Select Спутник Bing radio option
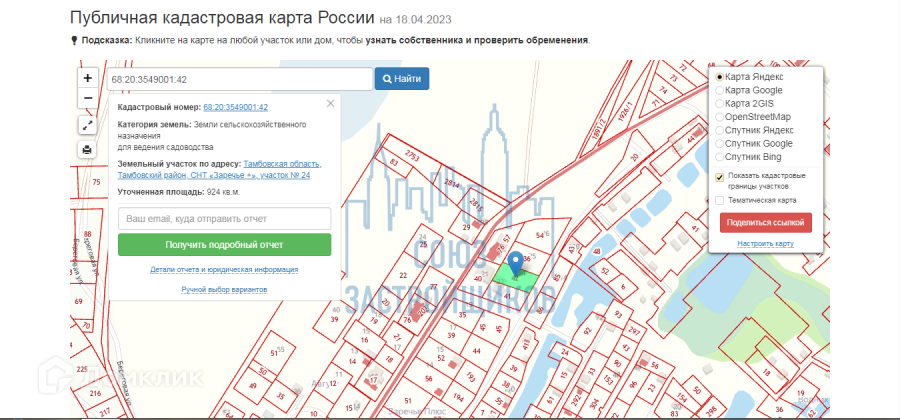Viewport: 900px width, 420px height. (719, 157)
